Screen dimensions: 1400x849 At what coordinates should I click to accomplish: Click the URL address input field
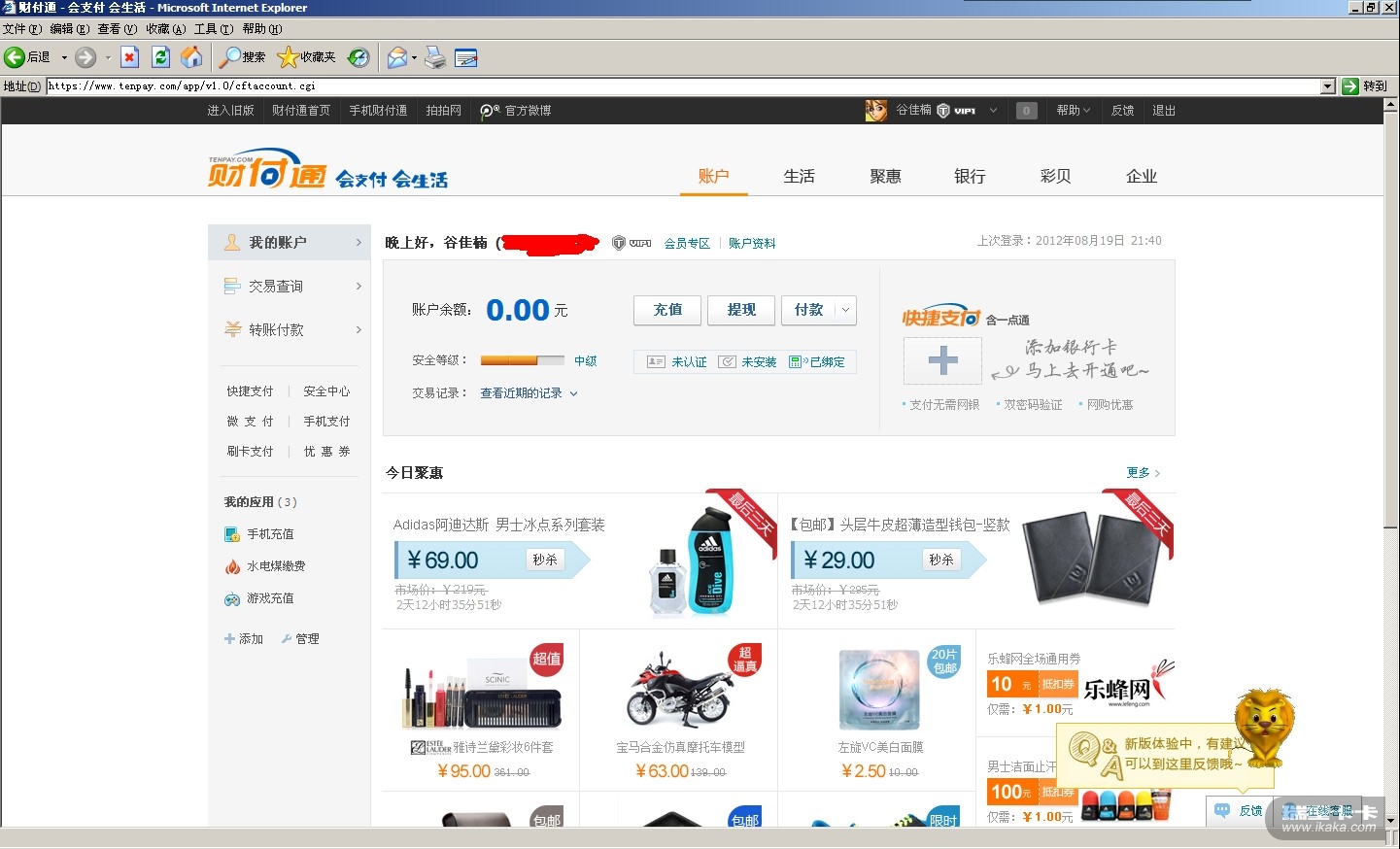[683, 86]
